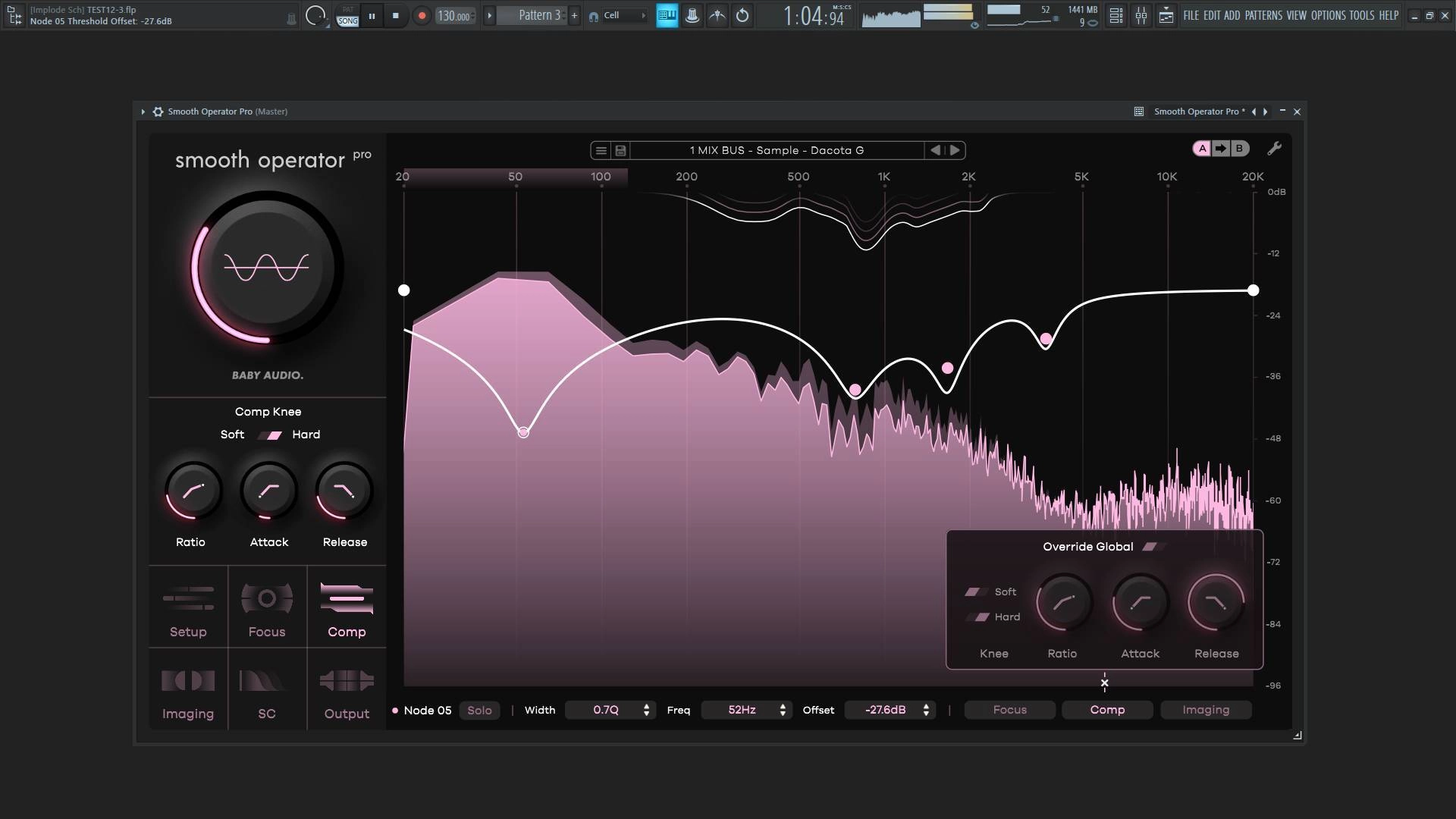The height and width of the screenshot is (819, 1456).
Task: Open the Comp section
Action: (x=347, y=608)
